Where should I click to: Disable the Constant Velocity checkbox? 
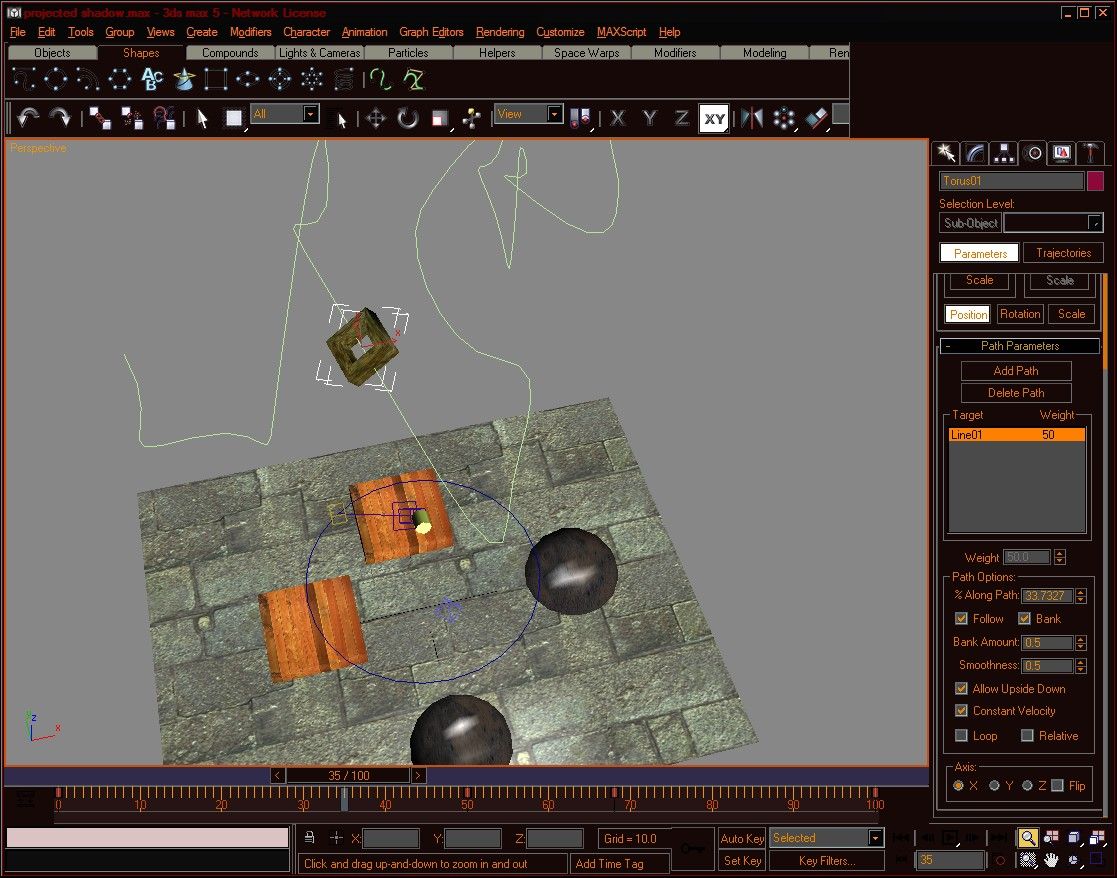coord(961,710)
